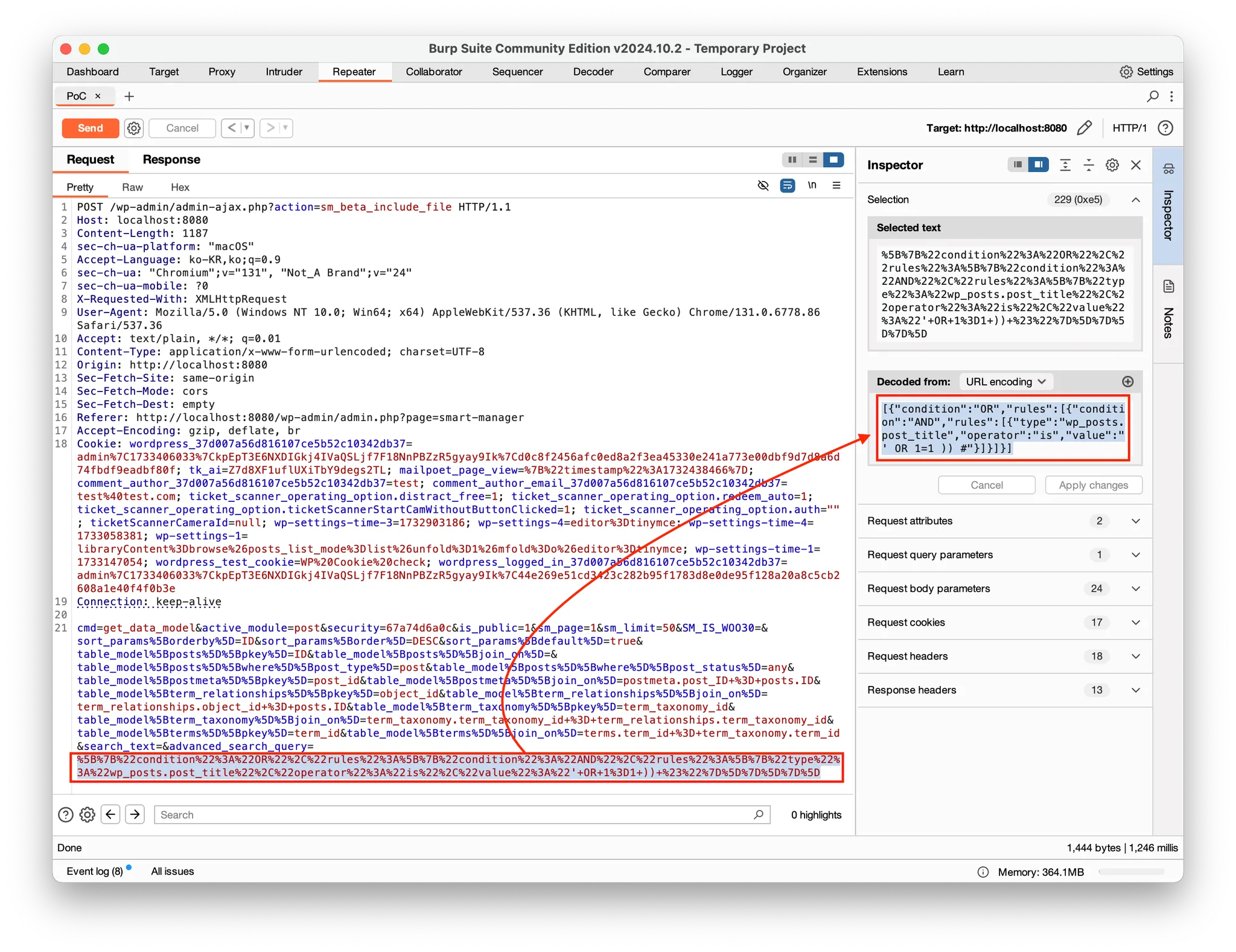The height and width of the screenshot is (952, 1236).
Task: Close the Inspector panel
Action: click(x=1135, y=165)
